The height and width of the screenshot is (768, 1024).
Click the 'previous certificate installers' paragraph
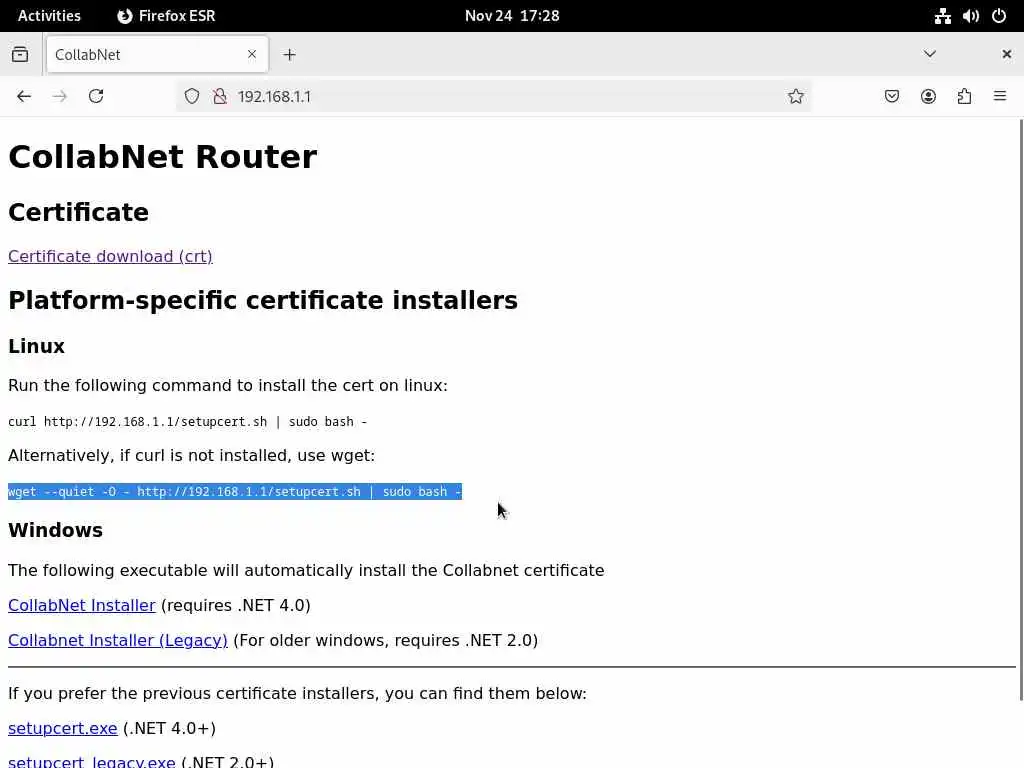(x=297, y=694)
